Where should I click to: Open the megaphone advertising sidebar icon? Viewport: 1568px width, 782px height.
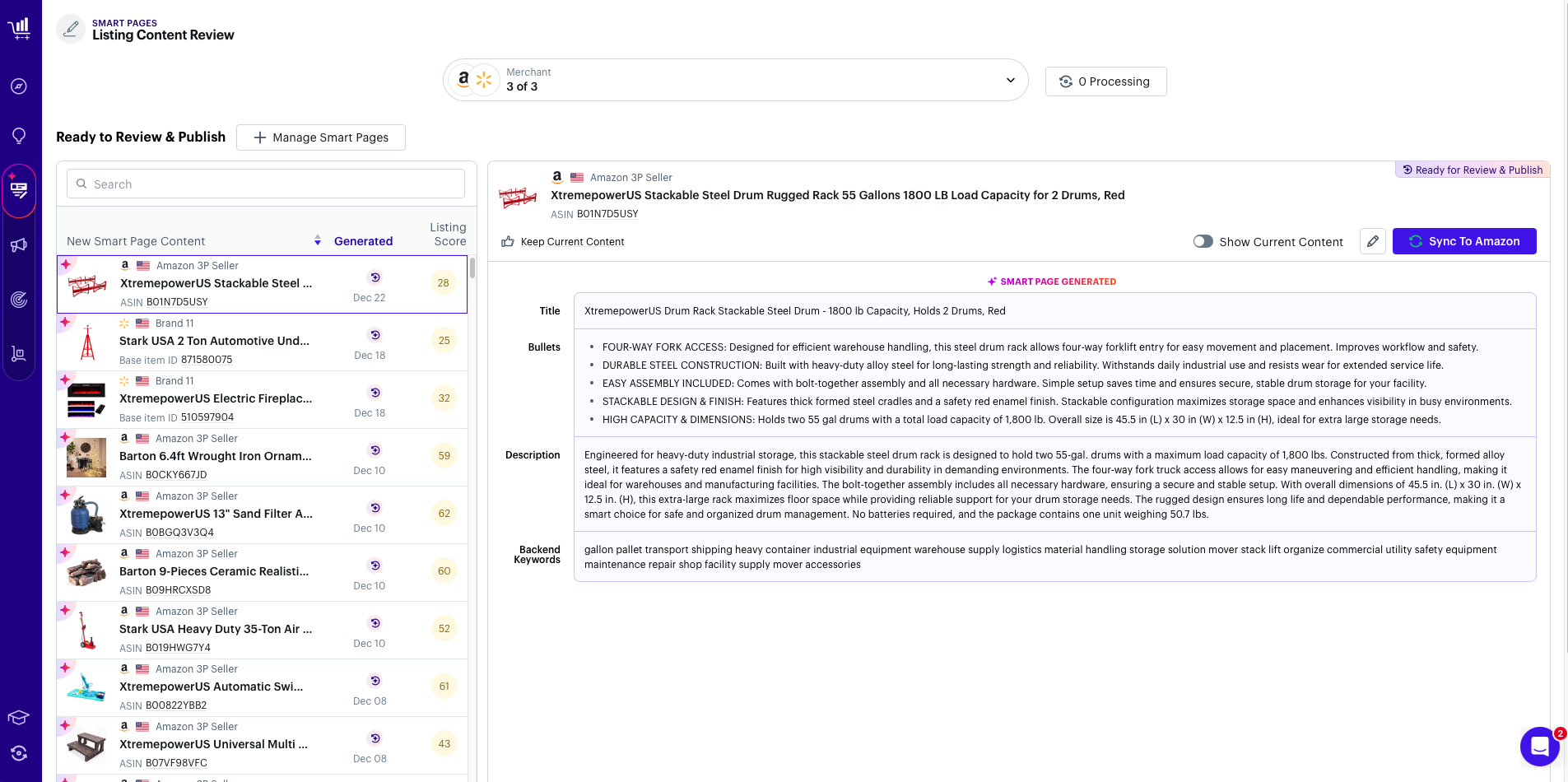[x=19, y=245]
